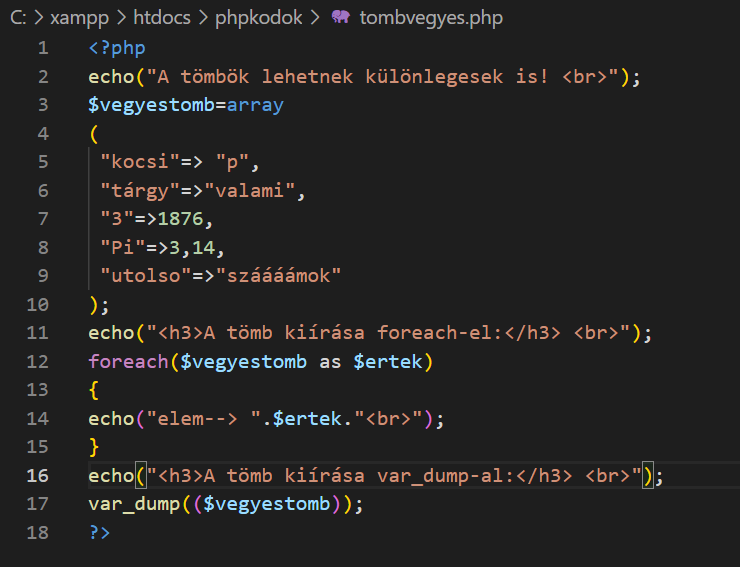Select the highlighted line number 16
The height and width of the screenshot is (567, 740).
click(38, 475)
